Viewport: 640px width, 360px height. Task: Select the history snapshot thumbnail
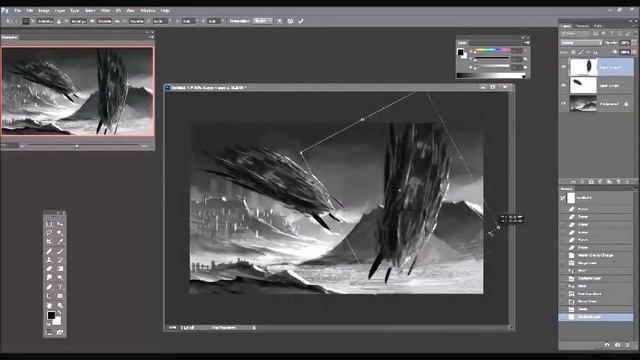click(x=571, y=198)
